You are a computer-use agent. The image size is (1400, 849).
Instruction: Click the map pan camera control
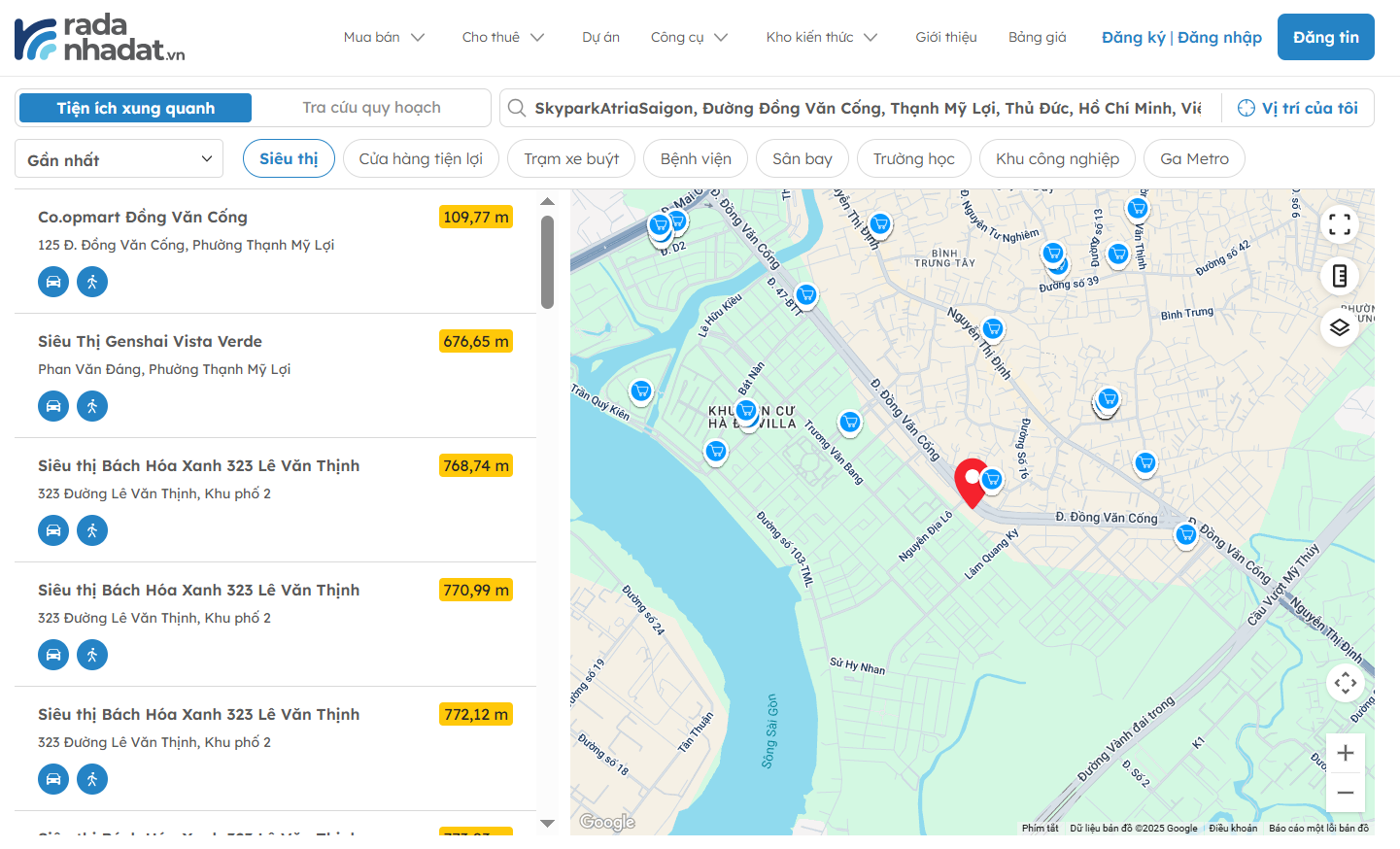click(x=1346, y=683)
